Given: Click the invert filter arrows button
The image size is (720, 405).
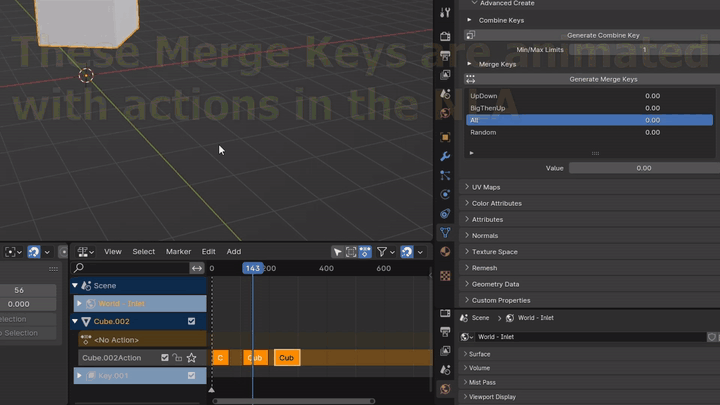Looking at the screenshot, I should (197, 268).
